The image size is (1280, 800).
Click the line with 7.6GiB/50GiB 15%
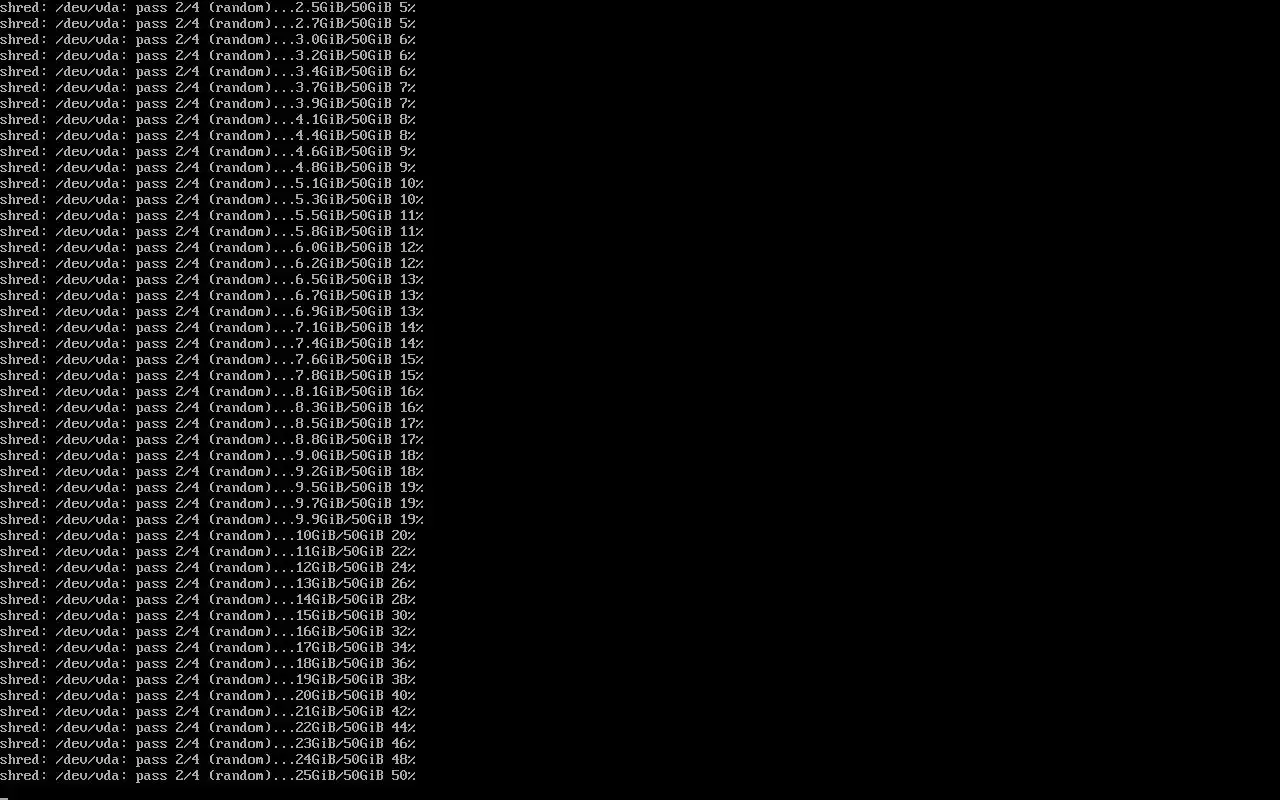(x=212, y=360)
